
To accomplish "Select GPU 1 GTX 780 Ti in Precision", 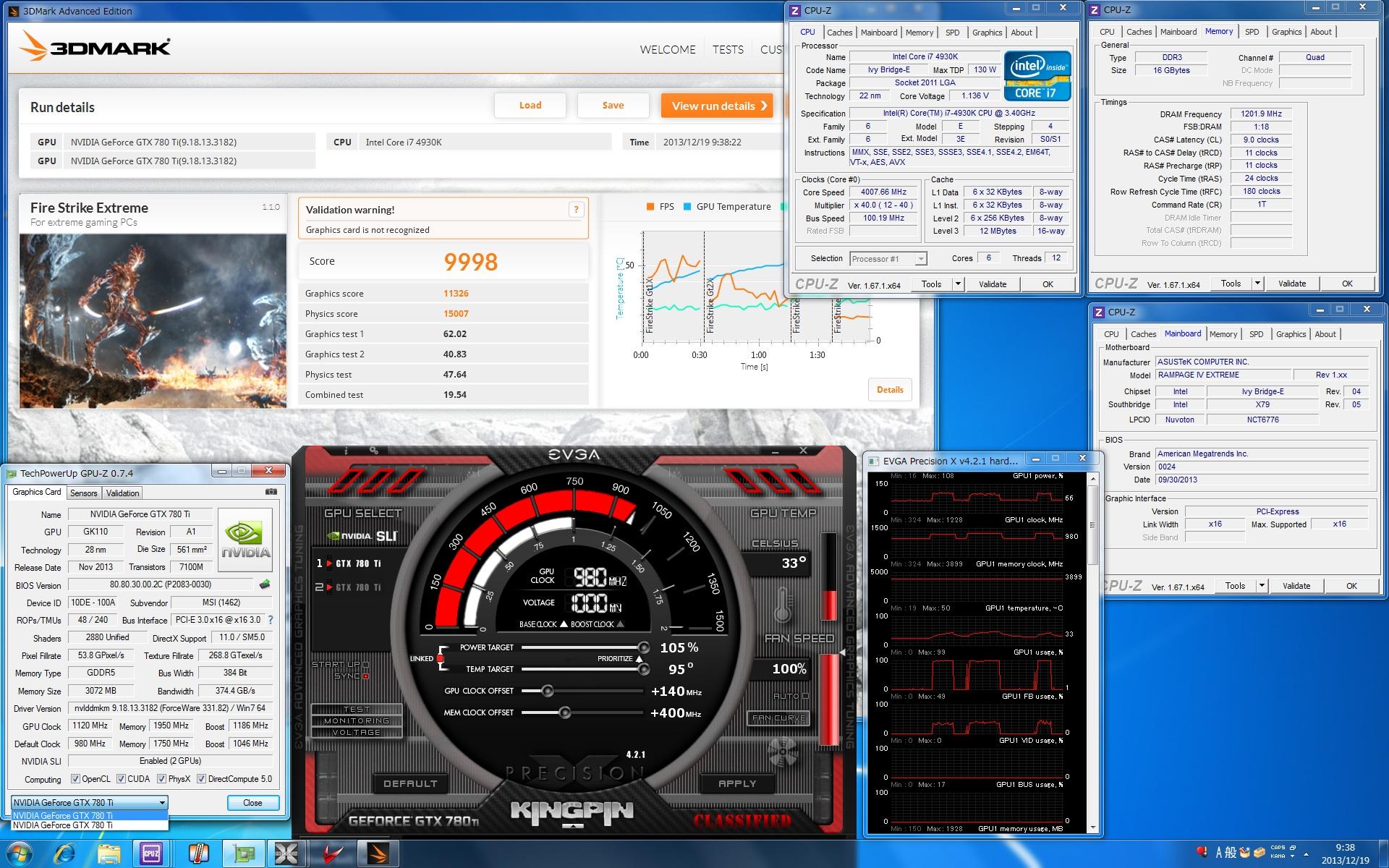I will click(348, 563).
